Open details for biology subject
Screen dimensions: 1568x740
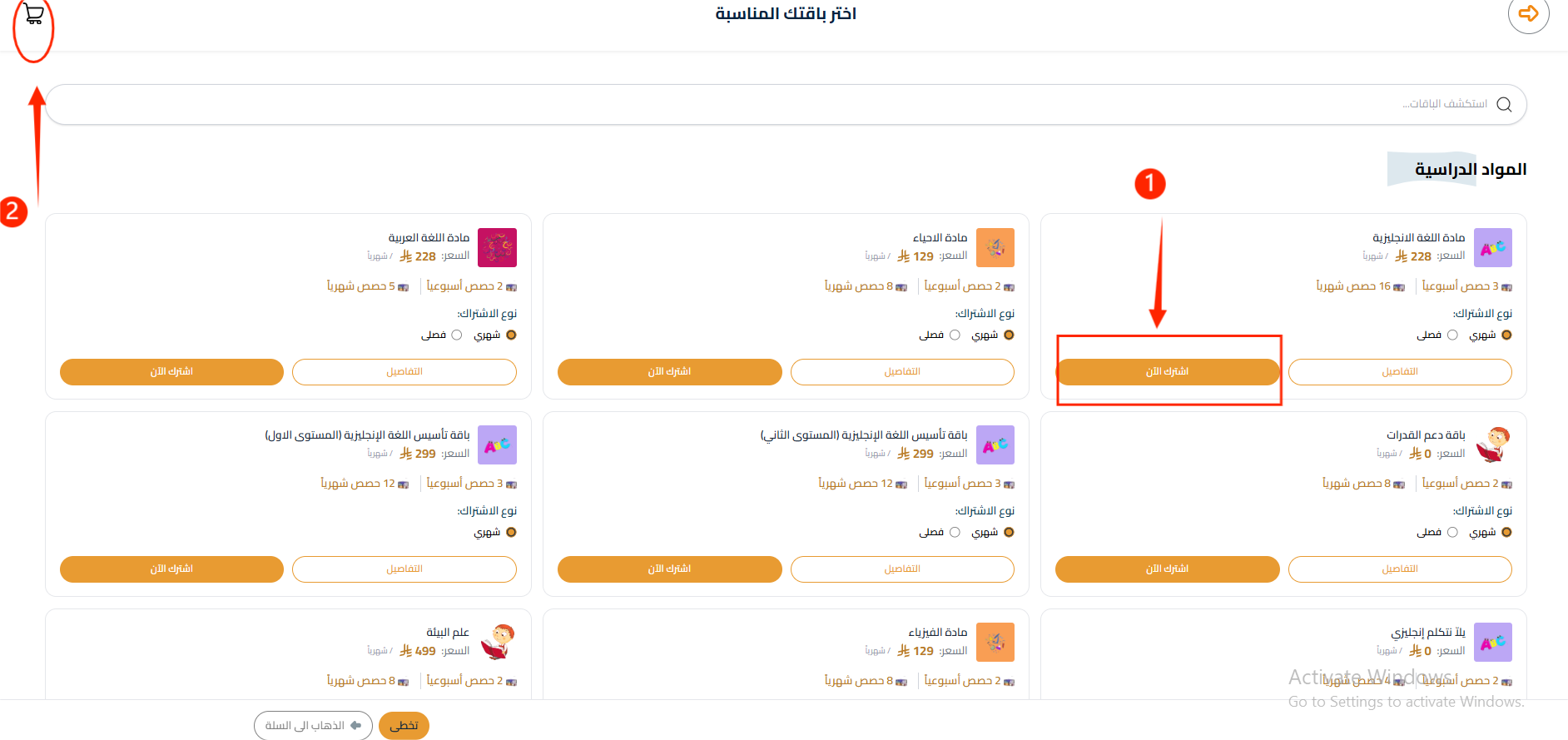[902, 372]
